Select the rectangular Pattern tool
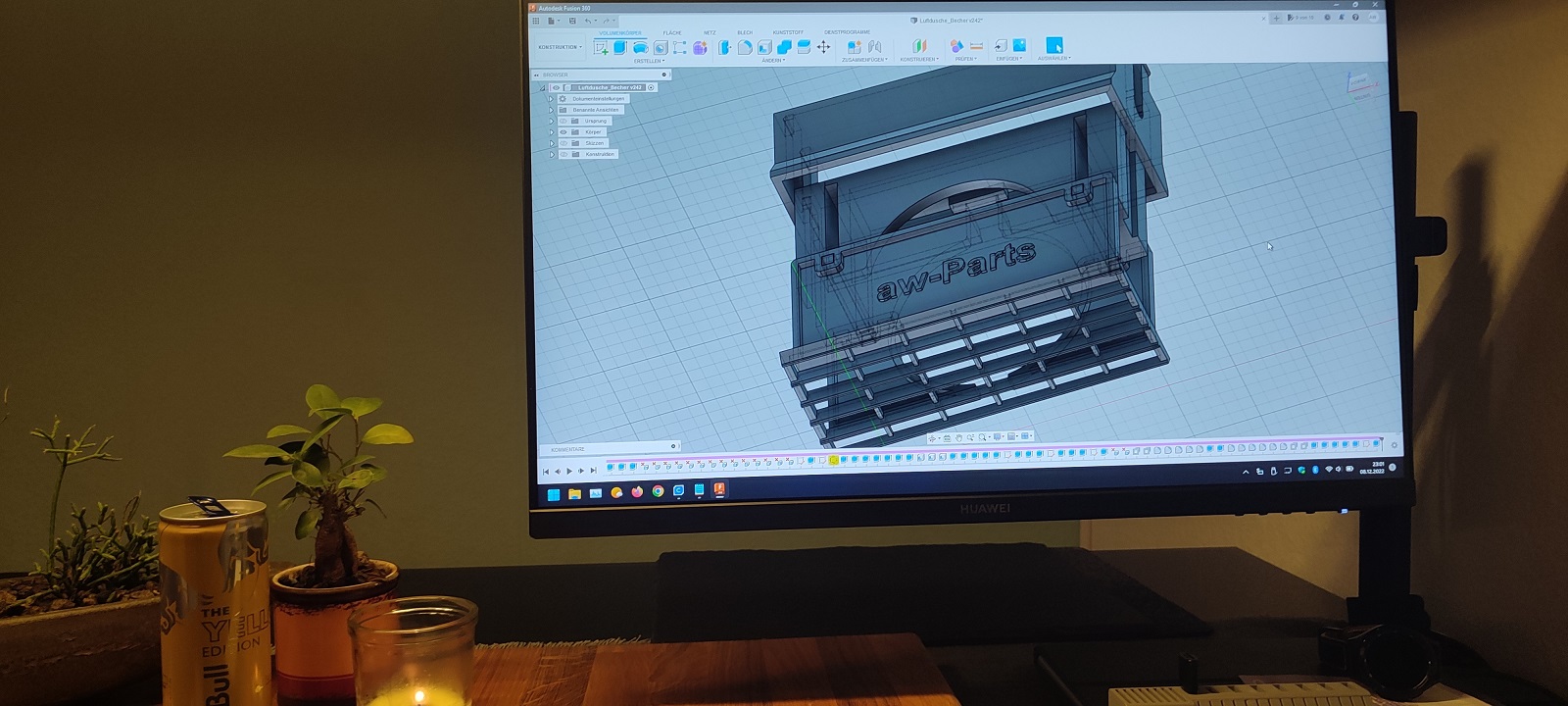 click(679, 47)
